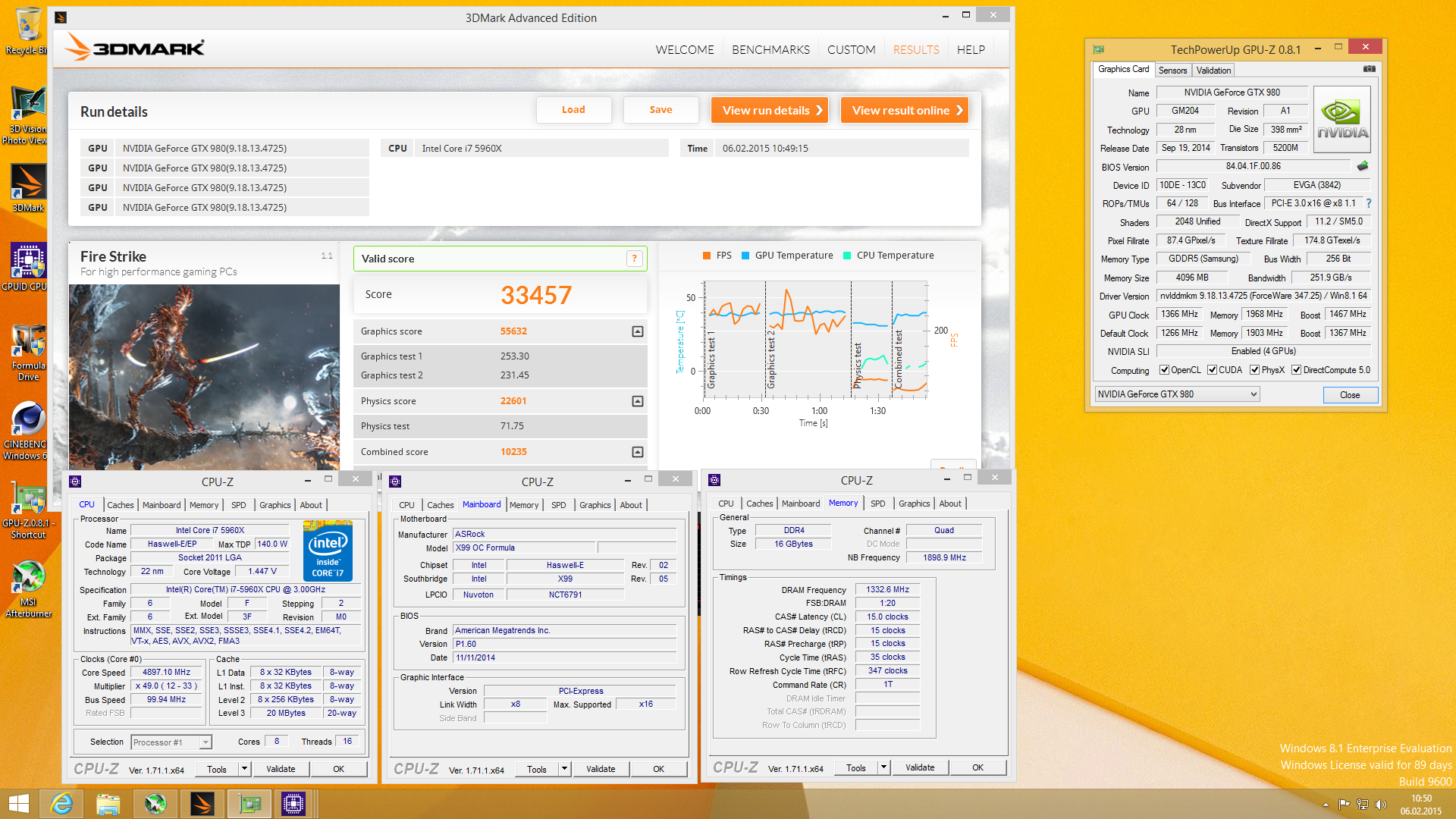Click the FPS orange legend swatch
Image resolution: width=1456 pixels, height=819 pixels.
click(x=707, y=256)
